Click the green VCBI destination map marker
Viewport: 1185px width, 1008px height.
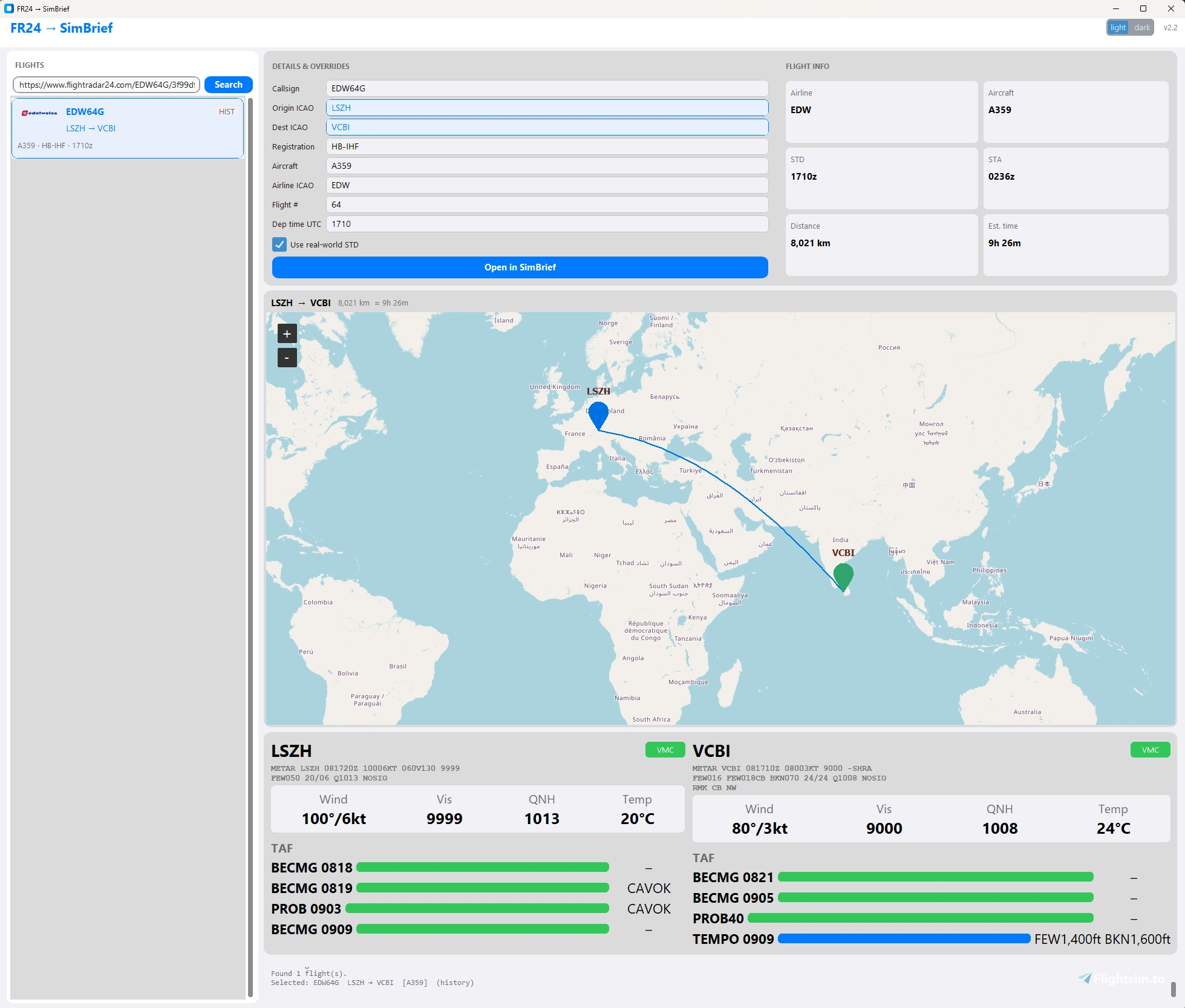(x=843, y=577)
